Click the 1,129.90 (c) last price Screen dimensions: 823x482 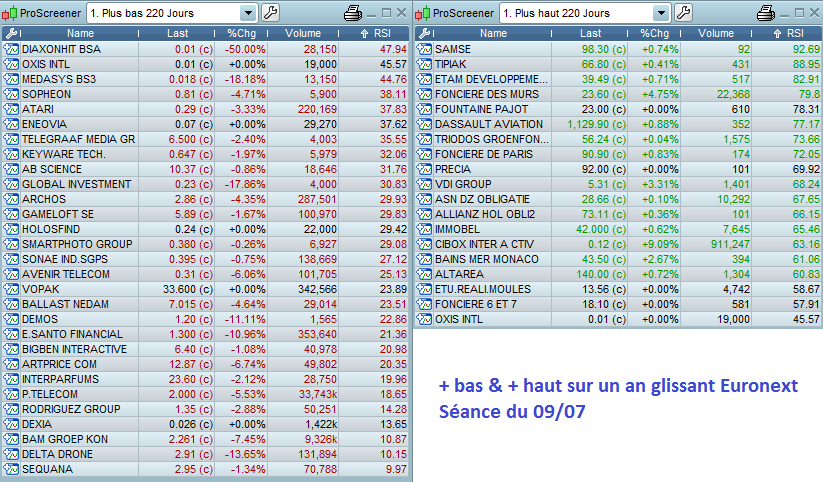tap(597, 124)
